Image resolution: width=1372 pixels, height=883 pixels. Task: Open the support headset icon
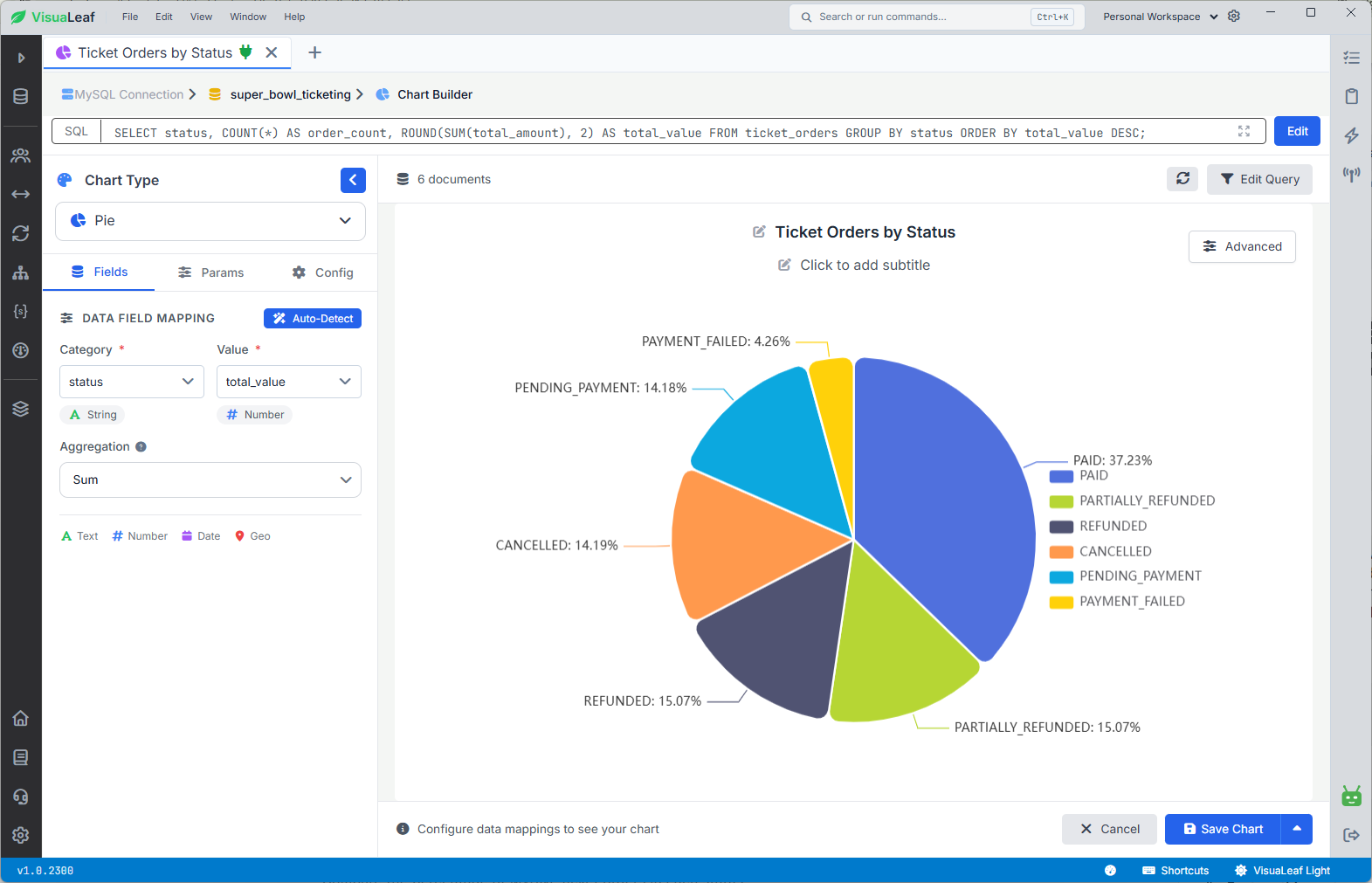point(21,797)
